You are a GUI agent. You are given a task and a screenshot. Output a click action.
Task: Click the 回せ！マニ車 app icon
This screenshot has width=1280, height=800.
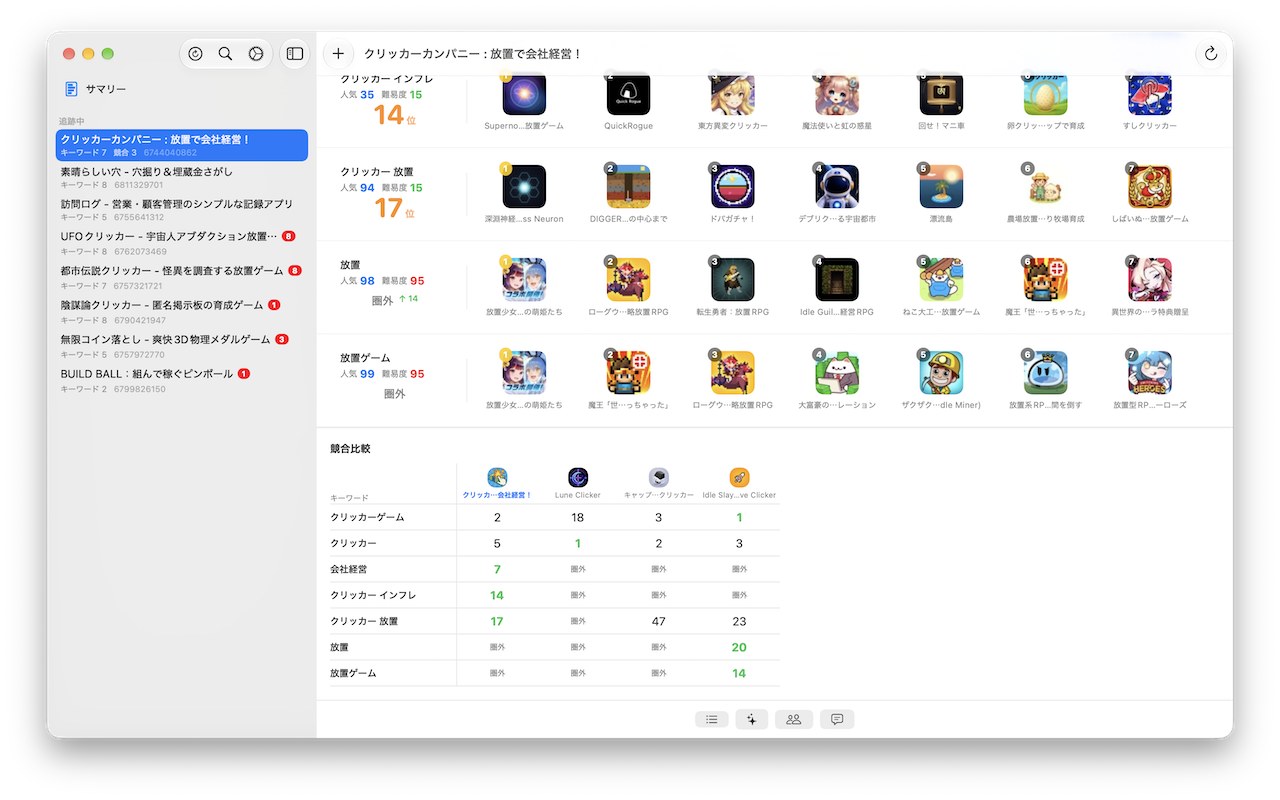[x=941, y=94]
